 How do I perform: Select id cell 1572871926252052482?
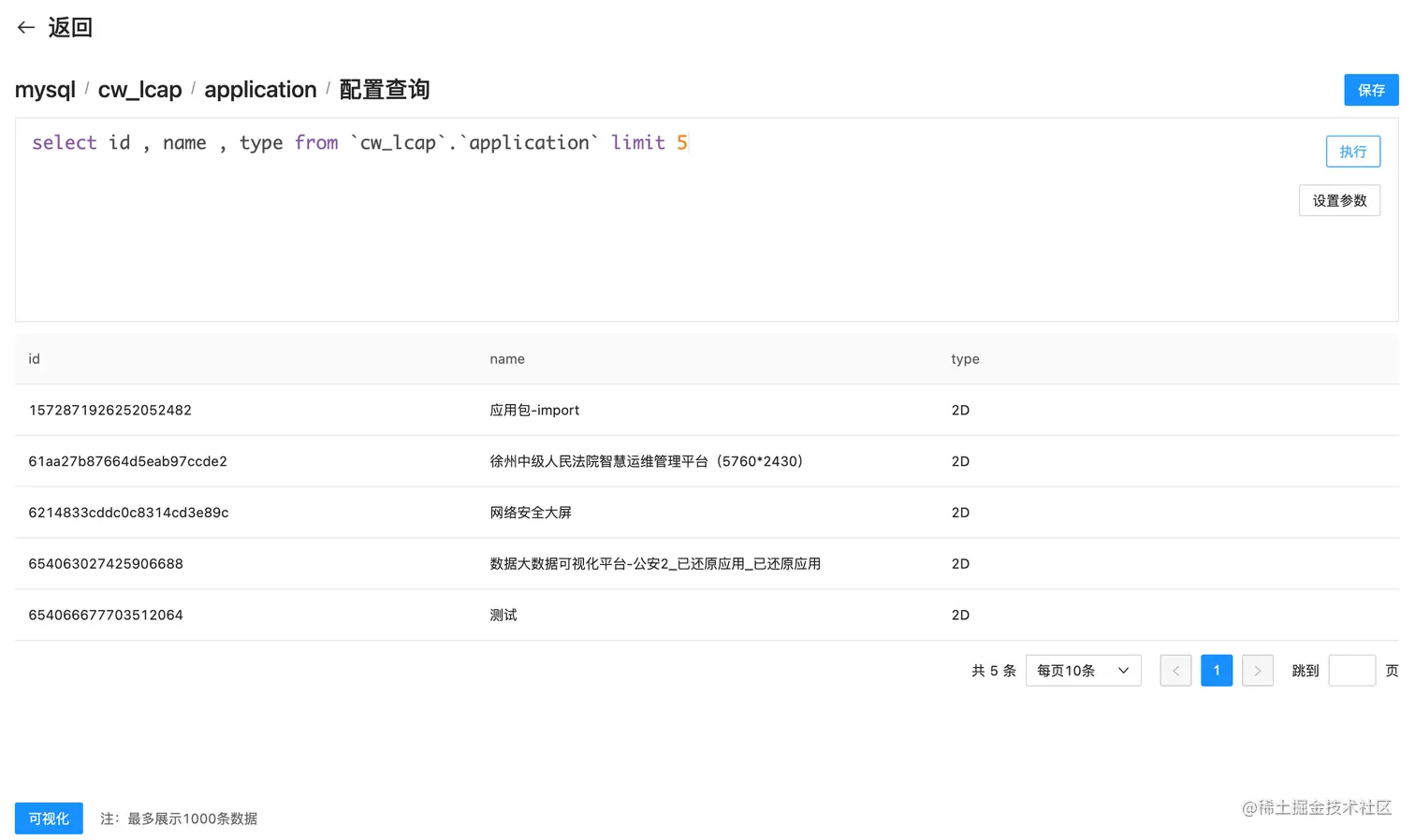(110, 410)
